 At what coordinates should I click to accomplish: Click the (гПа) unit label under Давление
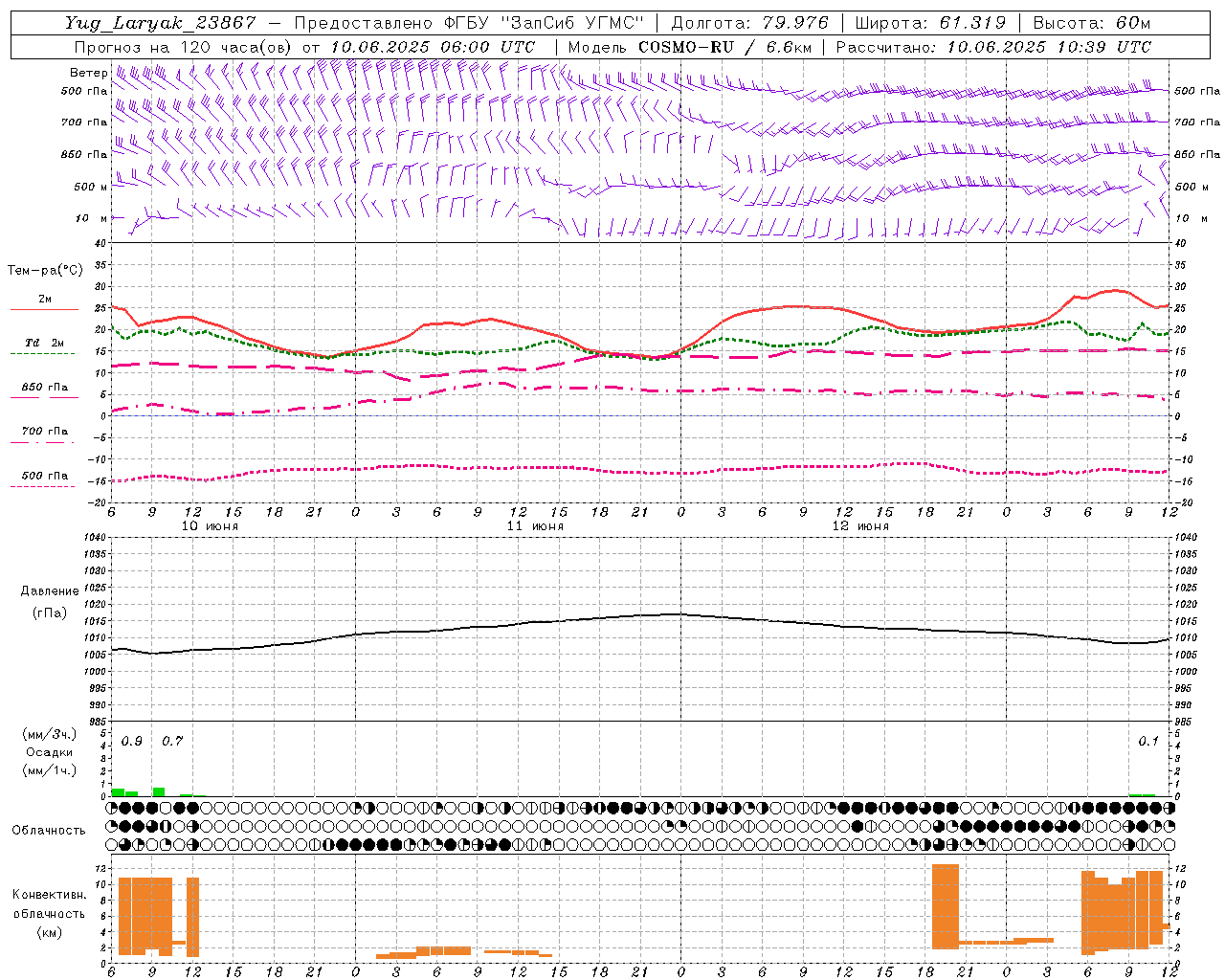pyautogui.click(x=49, y=613)
